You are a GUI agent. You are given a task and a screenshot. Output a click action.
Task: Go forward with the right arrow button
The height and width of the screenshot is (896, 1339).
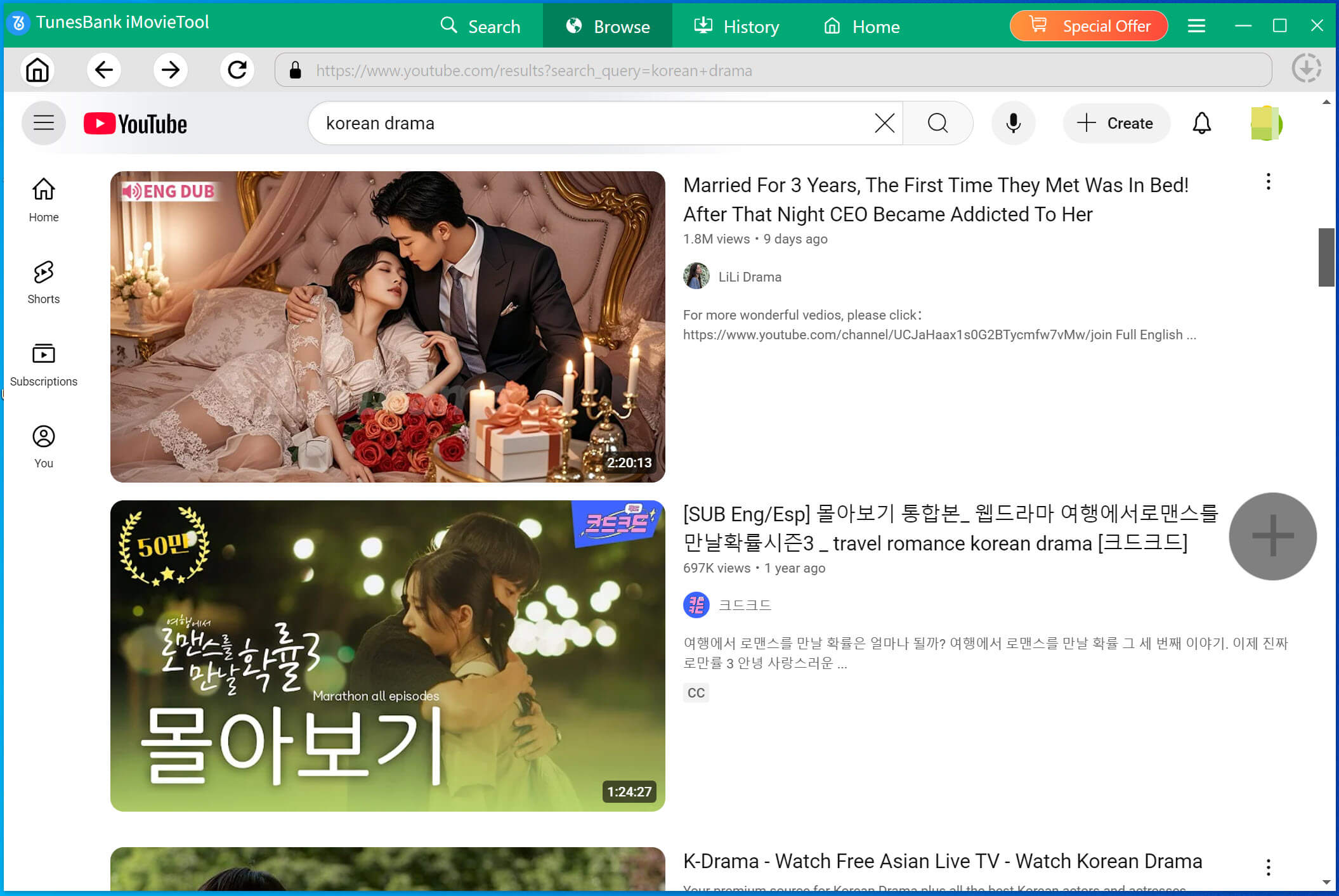click(170, 70)
